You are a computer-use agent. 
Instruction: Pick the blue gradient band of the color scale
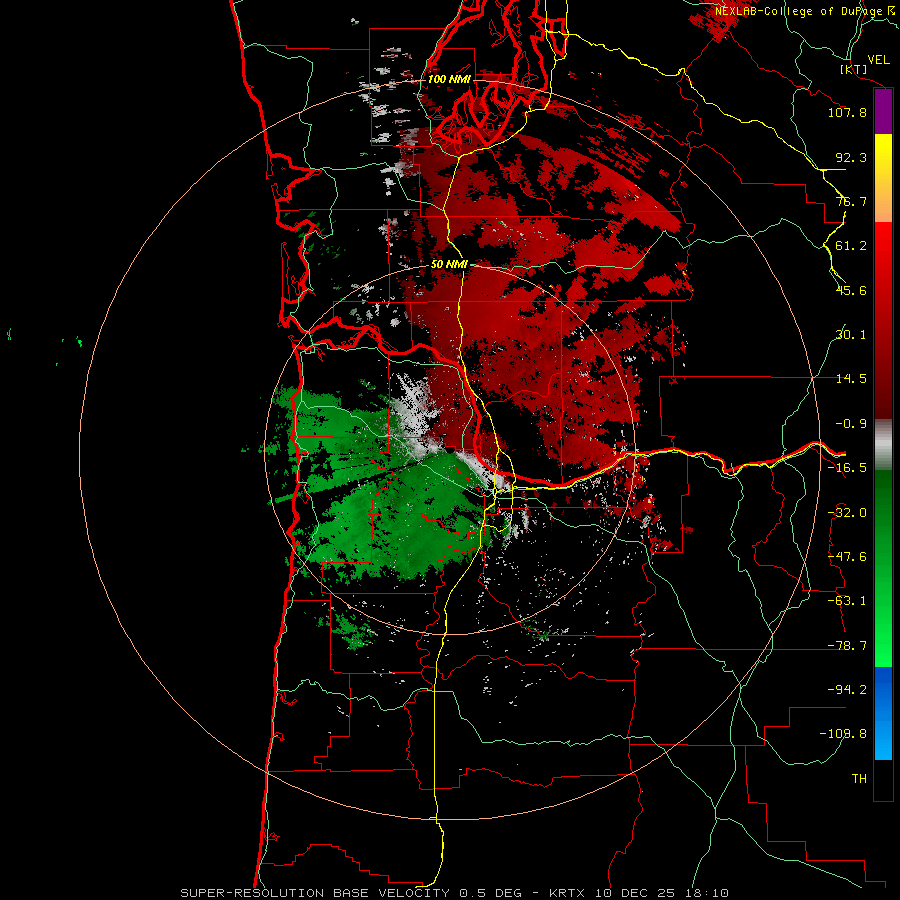coord(883,713)
